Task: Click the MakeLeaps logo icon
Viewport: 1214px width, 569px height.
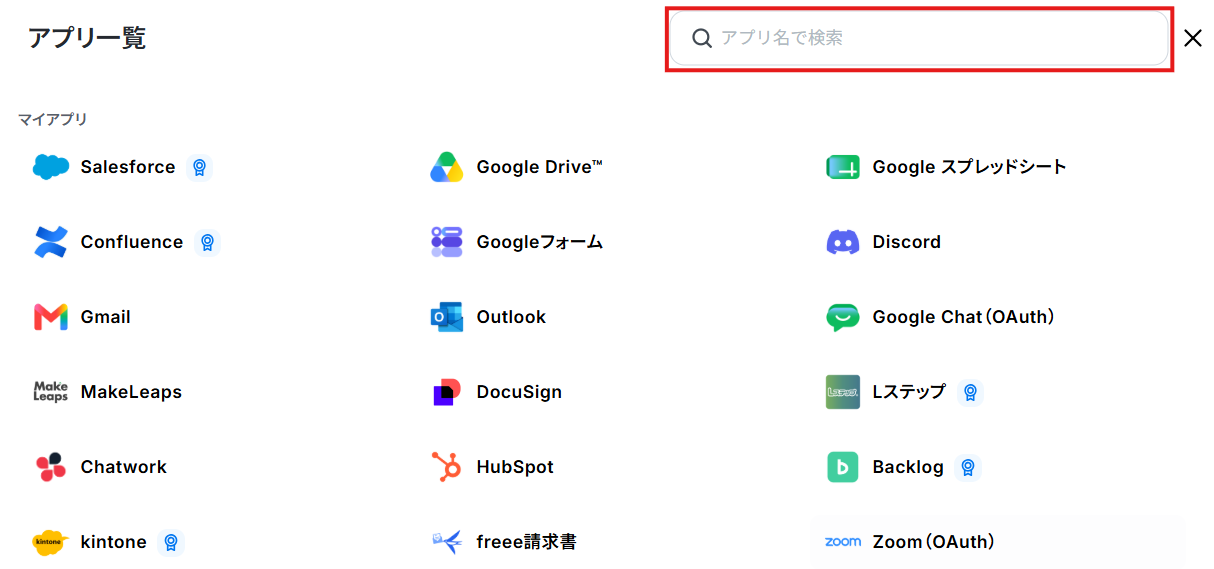Action: coord(50,392)
